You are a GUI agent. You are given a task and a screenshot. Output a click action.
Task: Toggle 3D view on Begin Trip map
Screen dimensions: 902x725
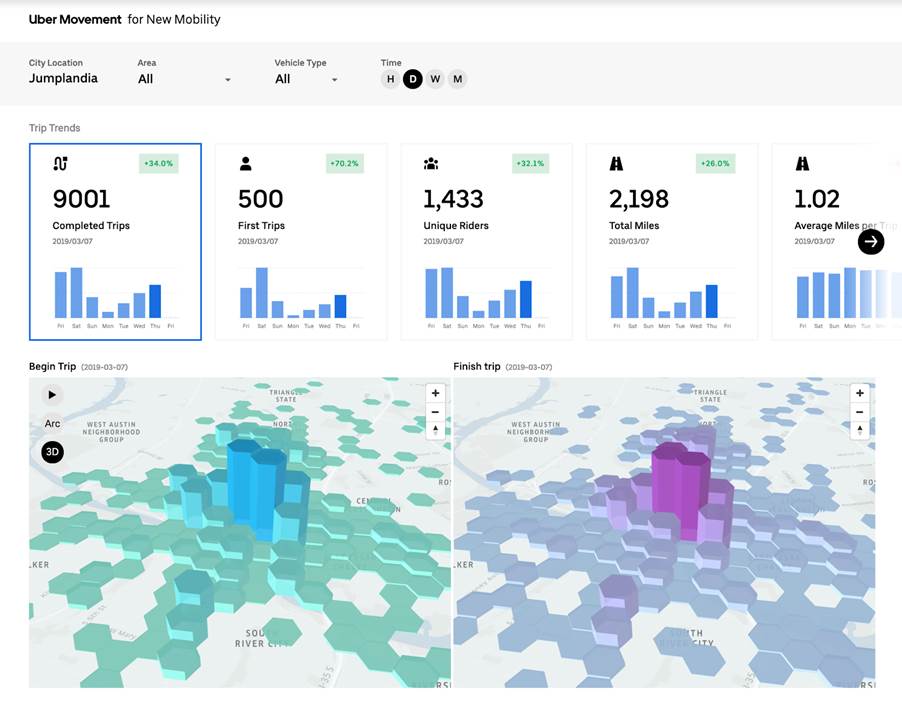coord(52,452)
